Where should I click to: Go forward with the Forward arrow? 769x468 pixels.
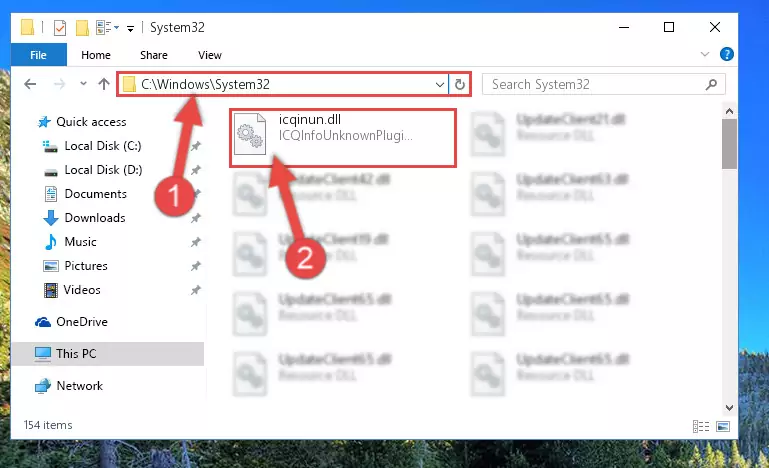tap(60, 84)
